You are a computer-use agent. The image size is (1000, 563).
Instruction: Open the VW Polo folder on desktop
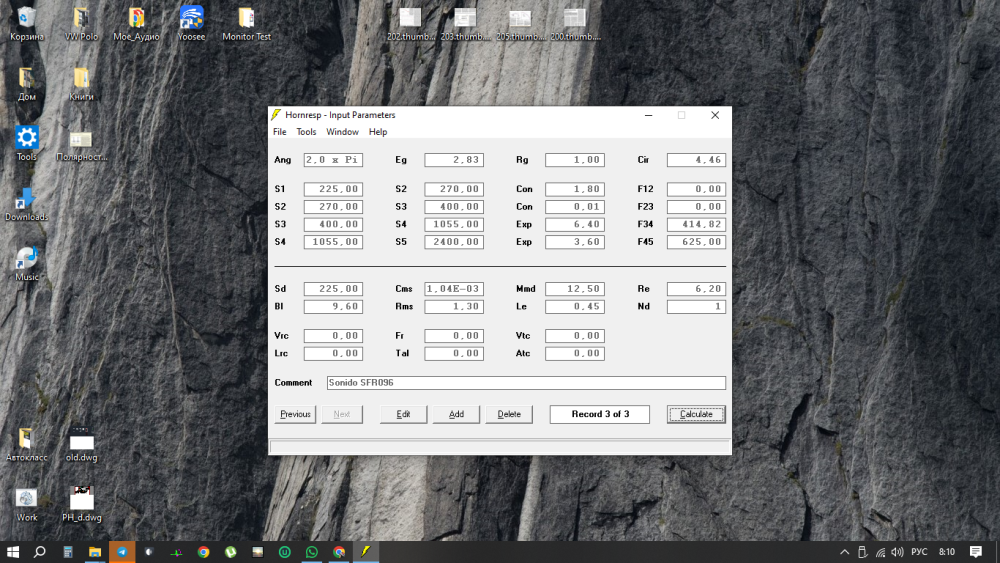81,23
